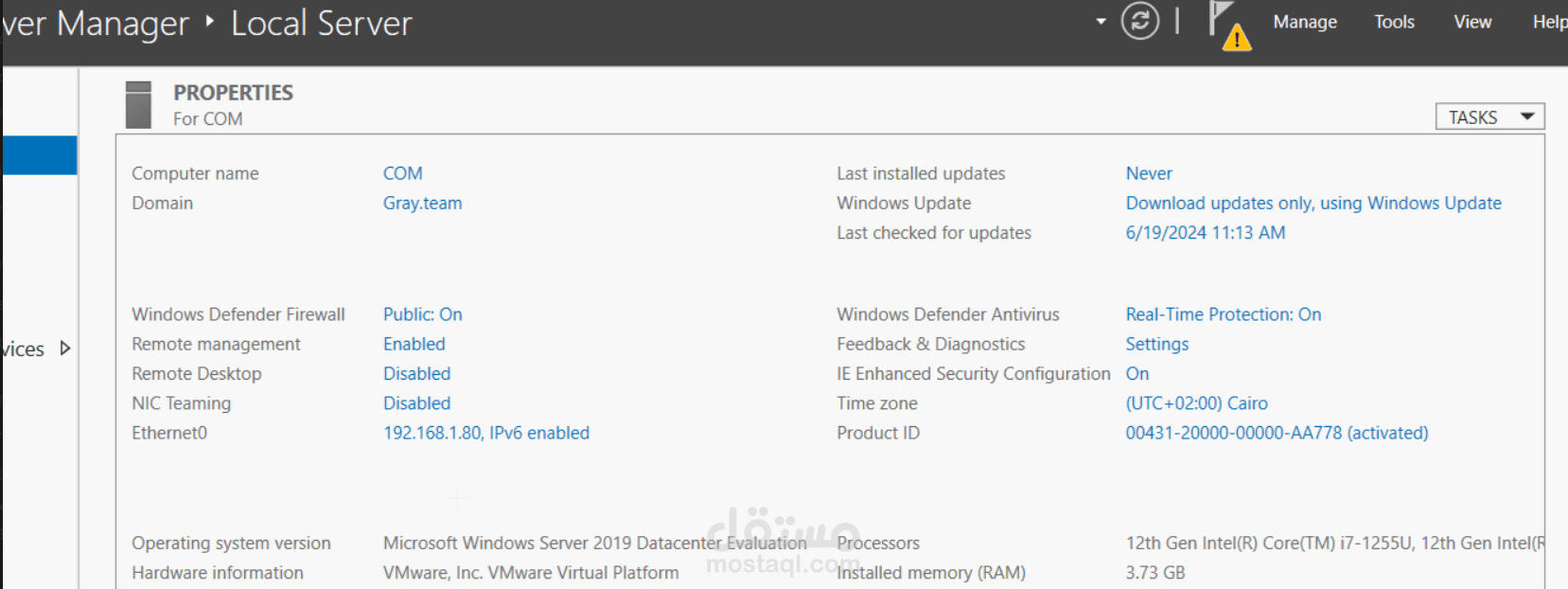
Task: Click the COM computer name link
Action: click(x=402, y=173)
